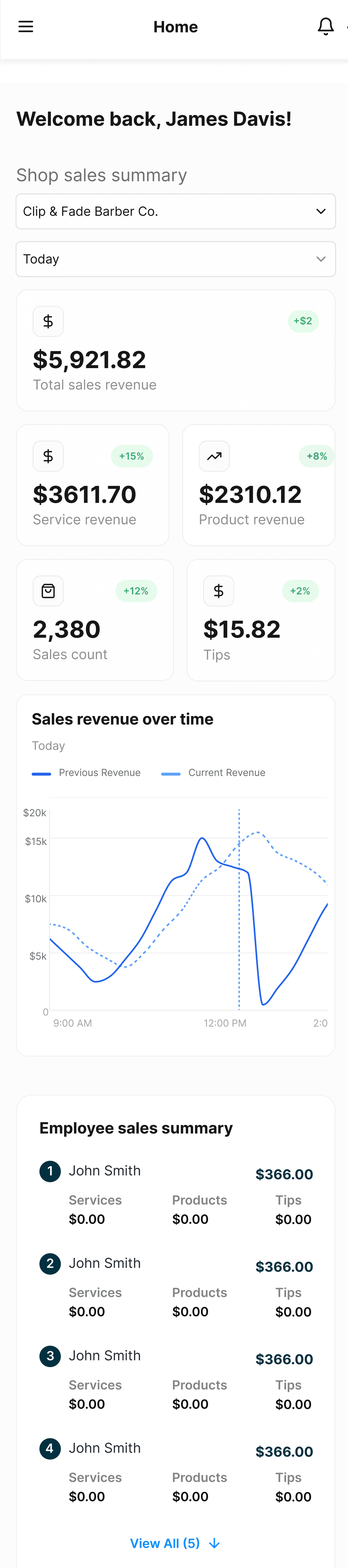The image size is (348, 1568).
Task: Toggle Current Revenue legend item
Action: click(213, 773)
